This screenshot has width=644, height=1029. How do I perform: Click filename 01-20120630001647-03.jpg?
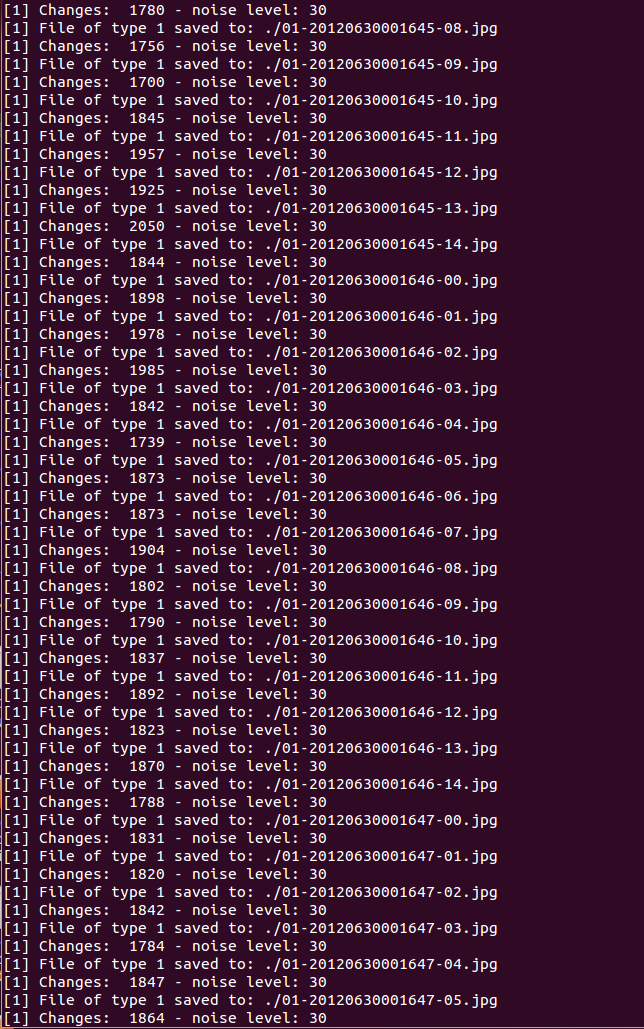click(389, 929)
